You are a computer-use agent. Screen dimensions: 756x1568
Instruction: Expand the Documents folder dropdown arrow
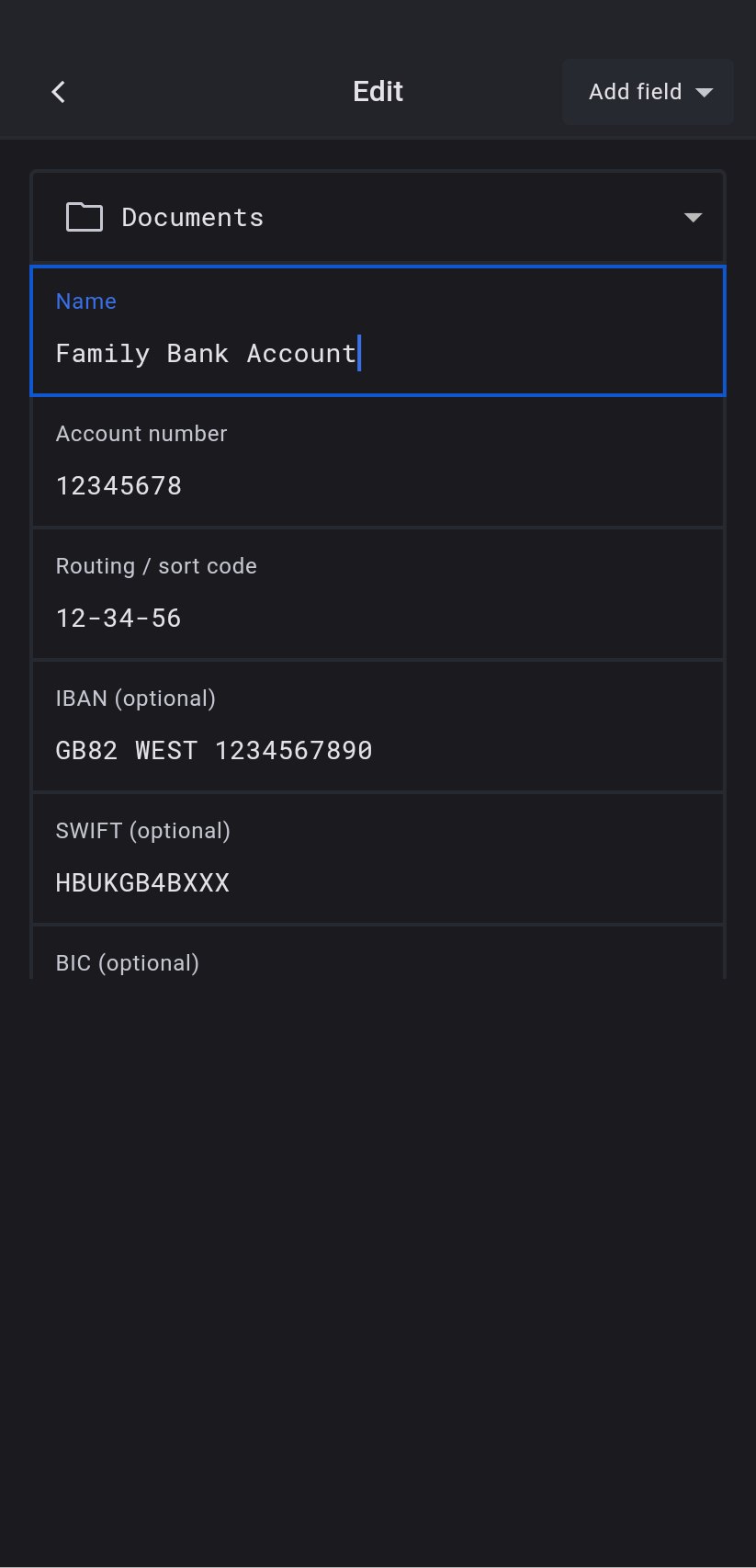click(x=693, y=218)
